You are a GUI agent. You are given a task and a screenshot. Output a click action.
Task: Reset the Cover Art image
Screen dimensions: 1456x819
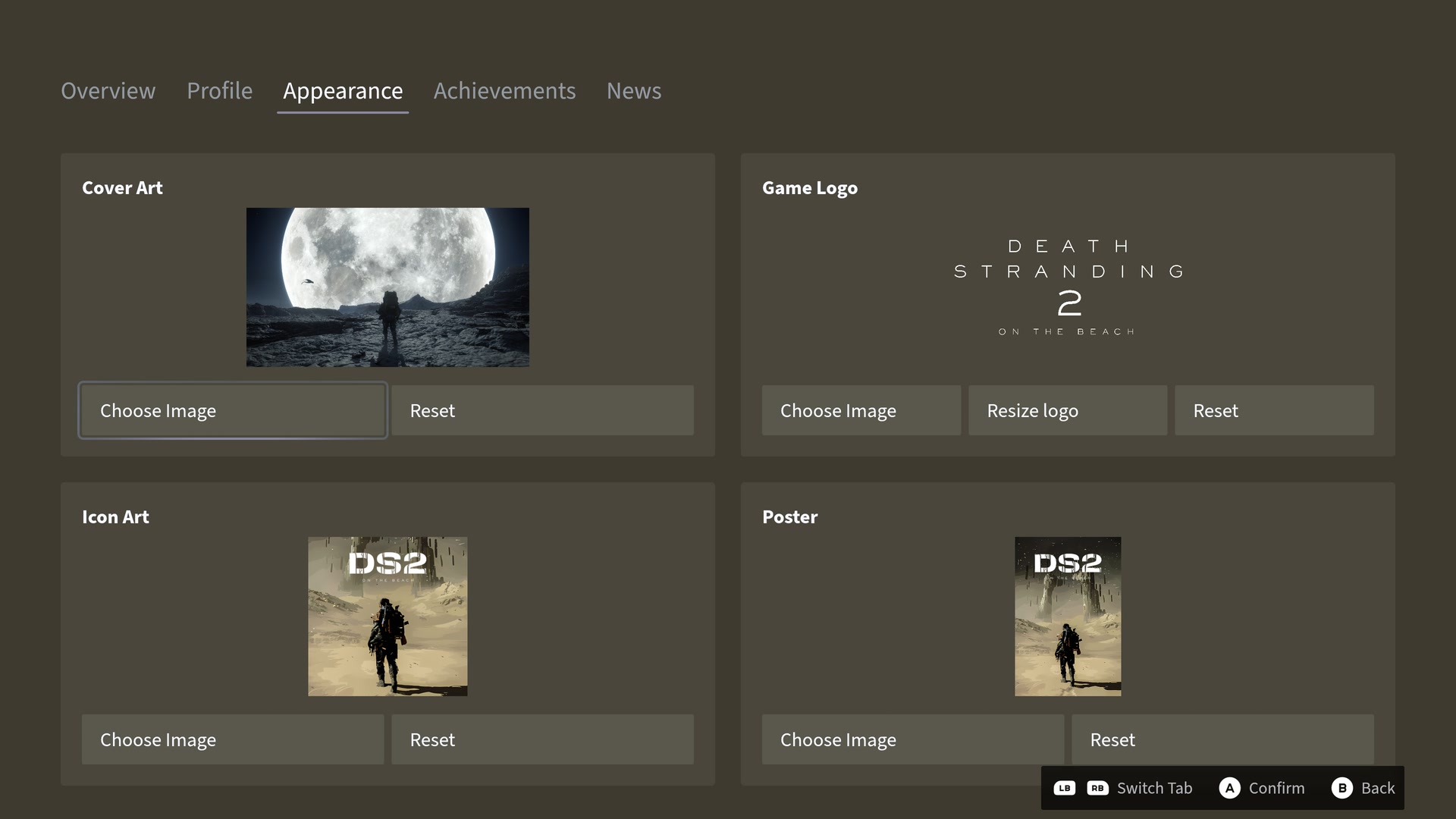tap(542, 410)
